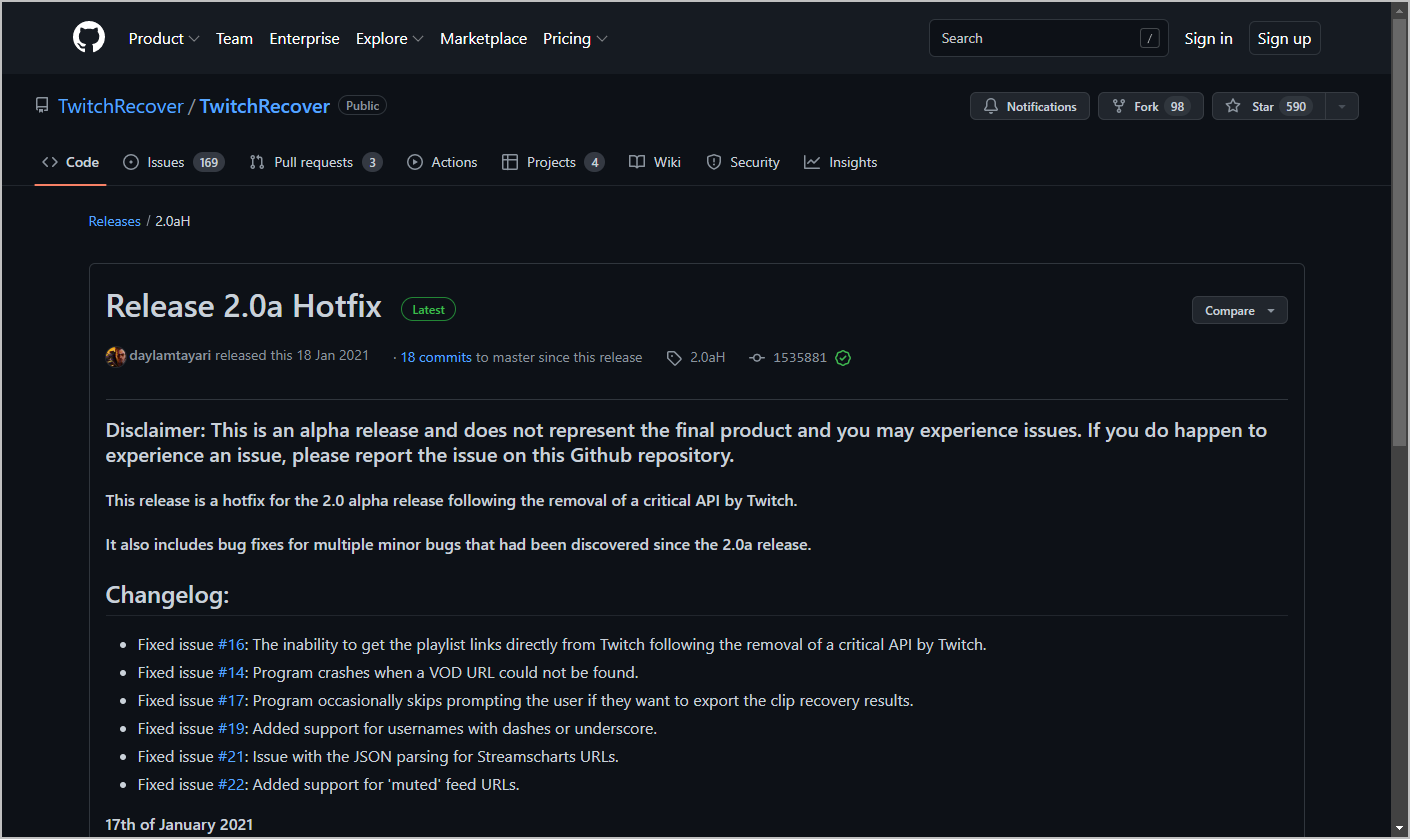
Task: Click the GitHub Octocat logo
Action: click(x=89, y=38)
